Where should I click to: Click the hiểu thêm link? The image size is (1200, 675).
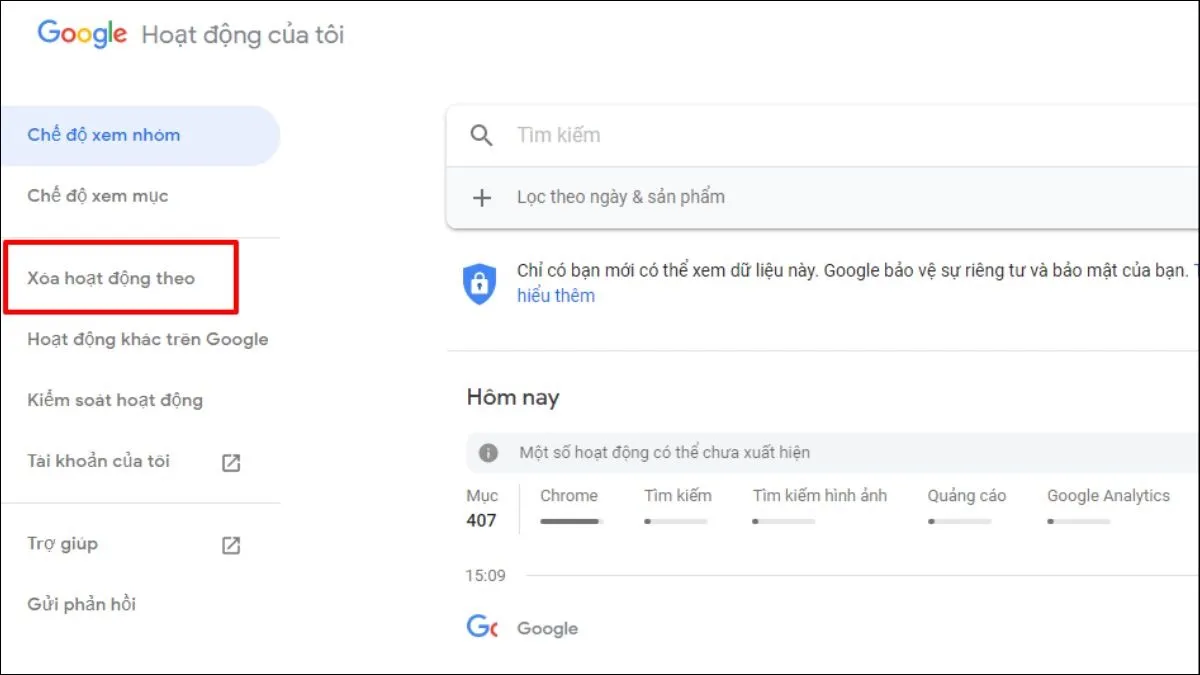pos(556,295)
